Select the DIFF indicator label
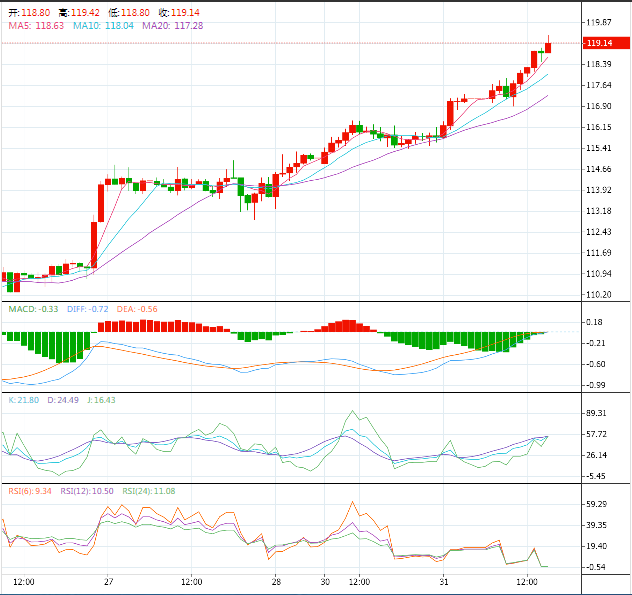632x595 pixels. (88, 309)
